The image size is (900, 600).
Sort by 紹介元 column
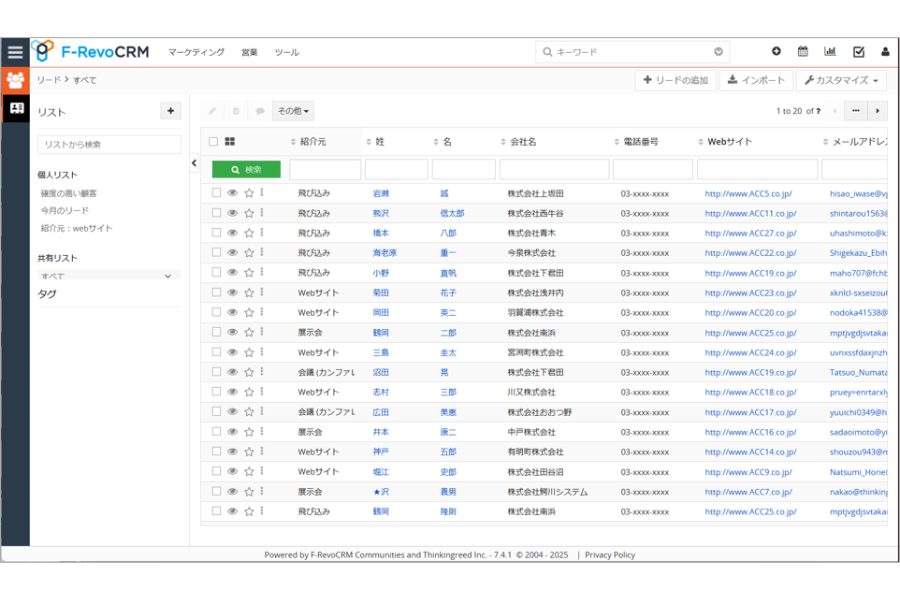[309, 142]
